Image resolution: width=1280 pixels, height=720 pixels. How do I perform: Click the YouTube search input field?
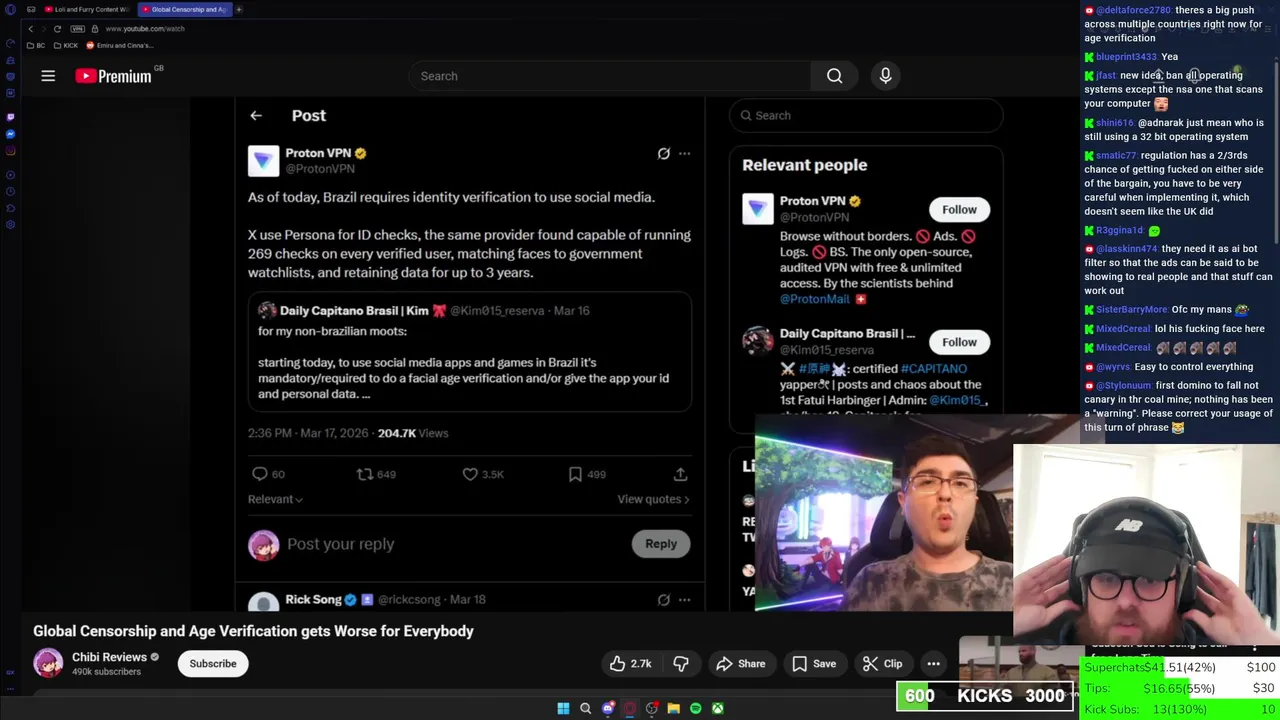tap(610, 76)
